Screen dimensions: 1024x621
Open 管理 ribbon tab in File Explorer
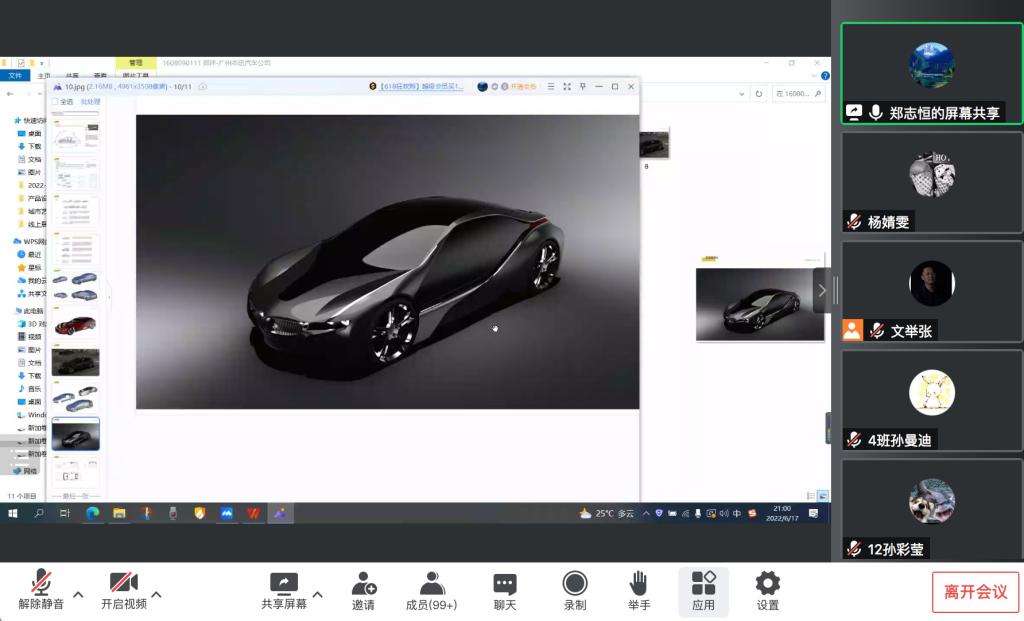pyautogui.click(x=136, y=63)
